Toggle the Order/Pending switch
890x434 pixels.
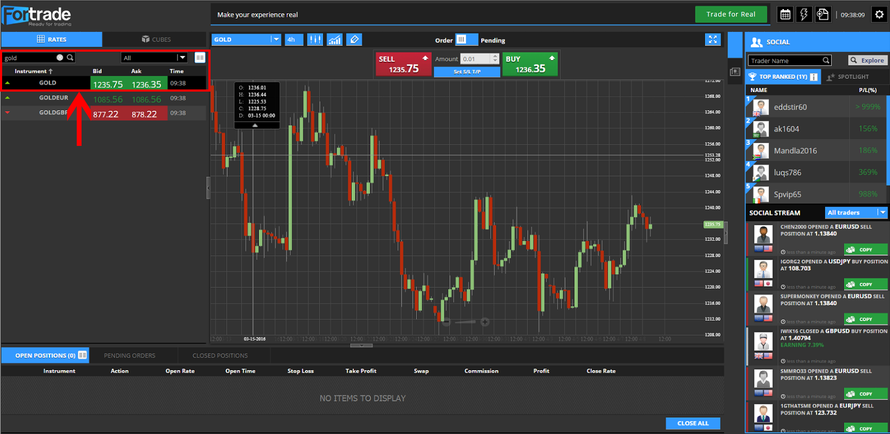coord(461,40)
